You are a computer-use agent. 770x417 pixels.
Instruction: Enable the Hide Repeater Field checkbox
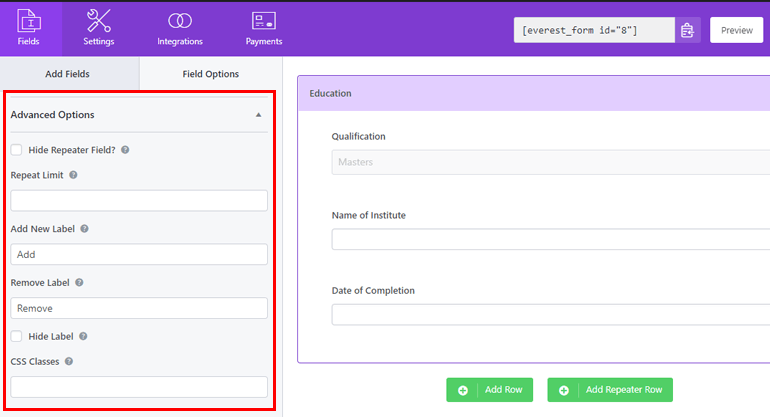[17, 150]
